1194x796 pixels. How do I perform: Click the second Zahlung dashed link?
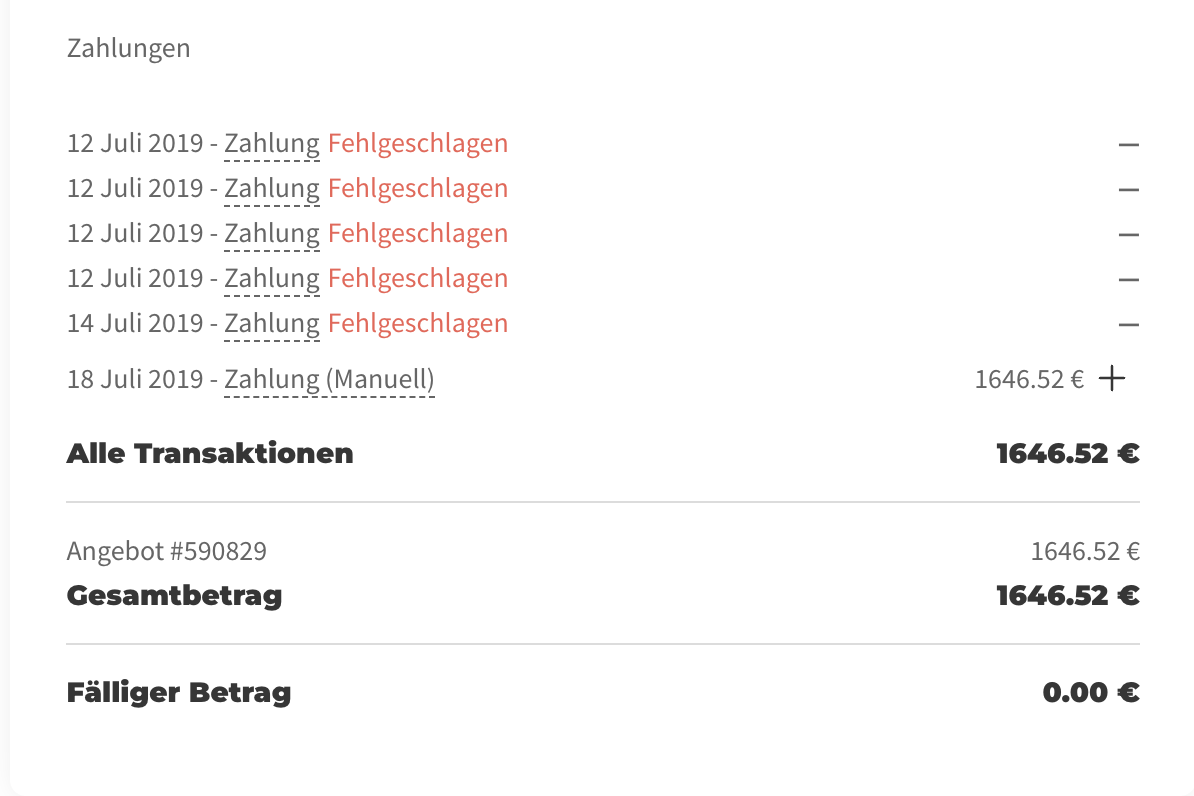pos(271,188)
